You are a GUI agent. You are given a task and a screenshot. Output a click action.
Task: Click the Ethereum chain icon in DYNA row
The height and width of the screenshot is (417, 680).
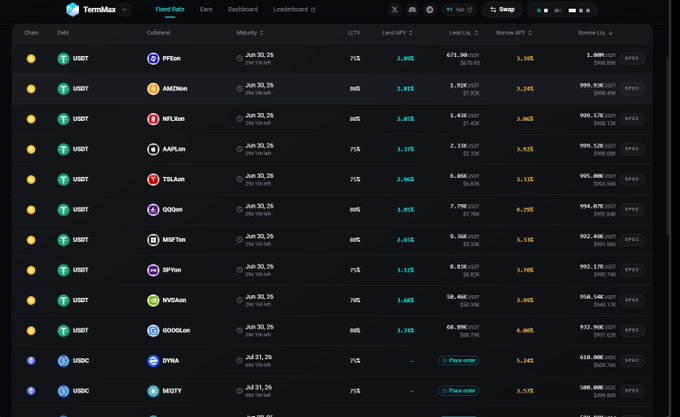pos(31,361)
